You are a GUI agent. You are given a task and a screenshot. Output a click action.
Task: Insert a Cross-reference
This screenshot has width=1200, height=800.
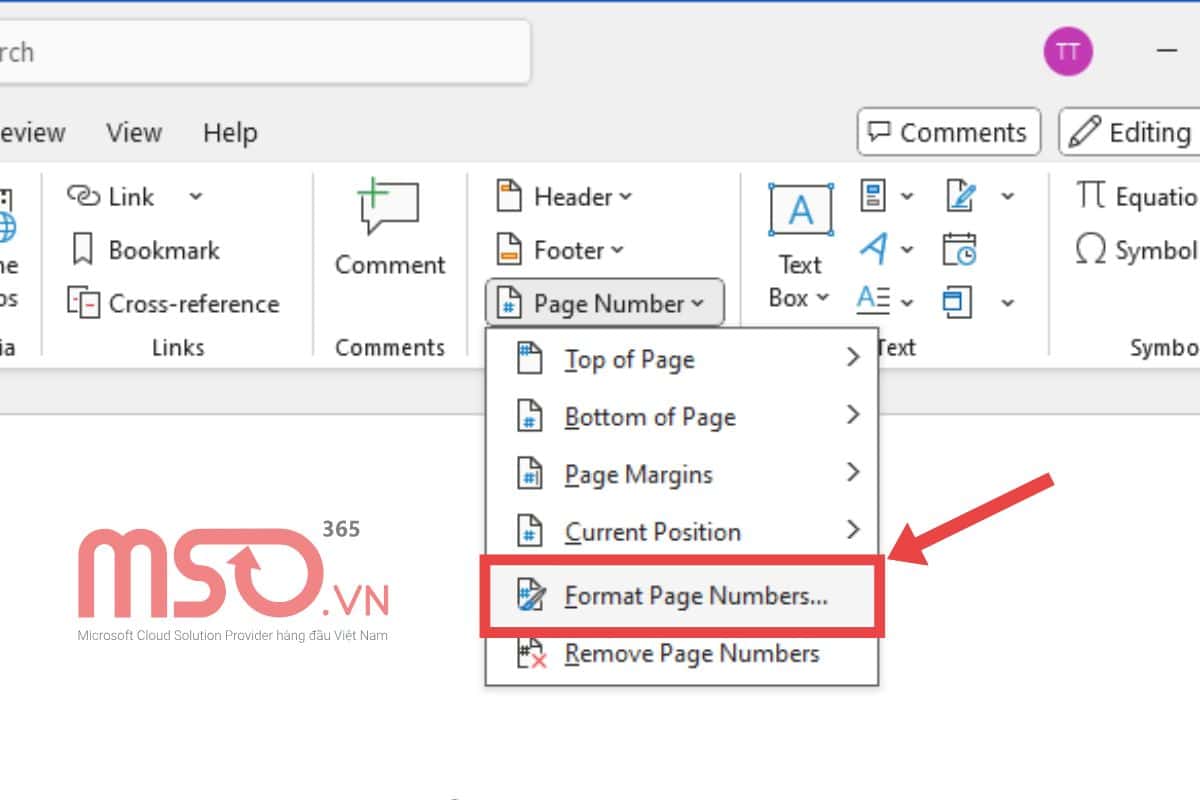[174, 303]
